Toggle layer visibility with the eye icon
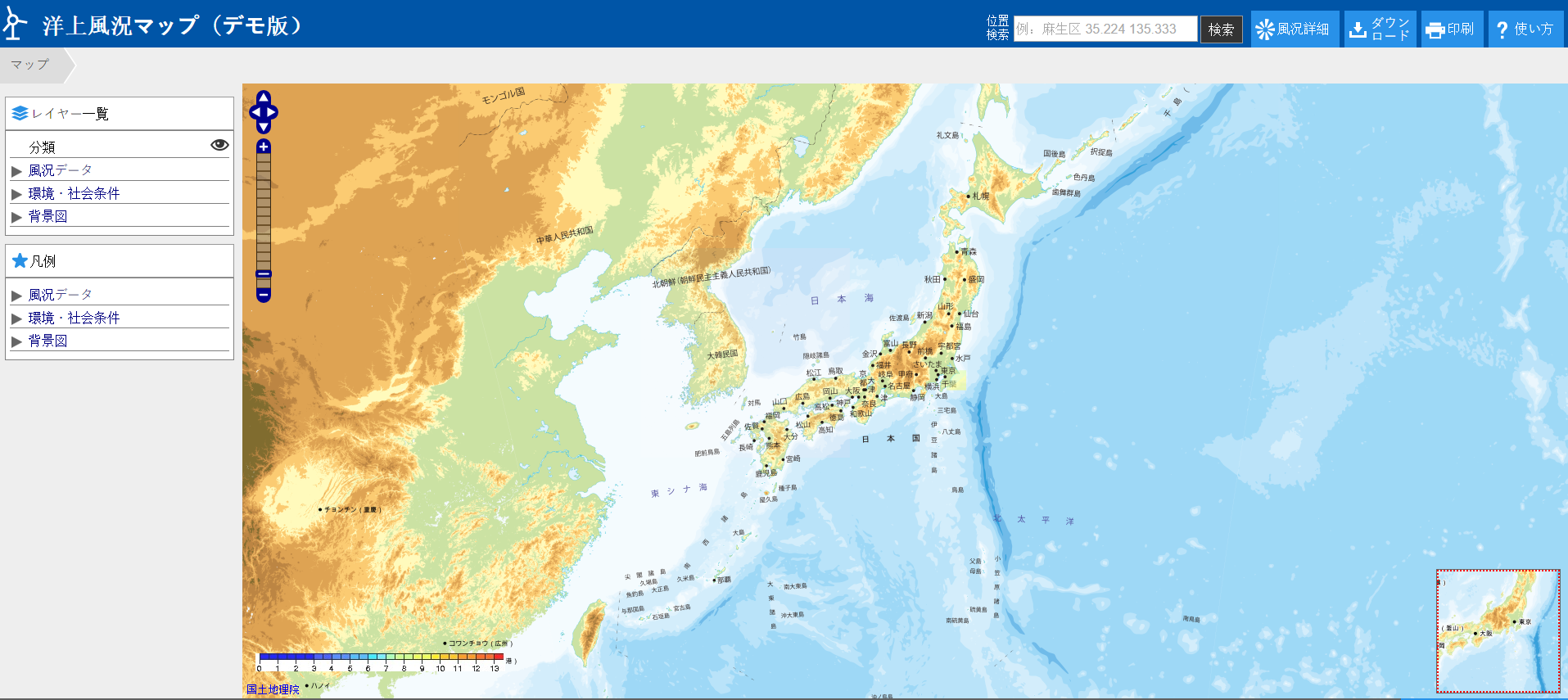 point(219,145)
